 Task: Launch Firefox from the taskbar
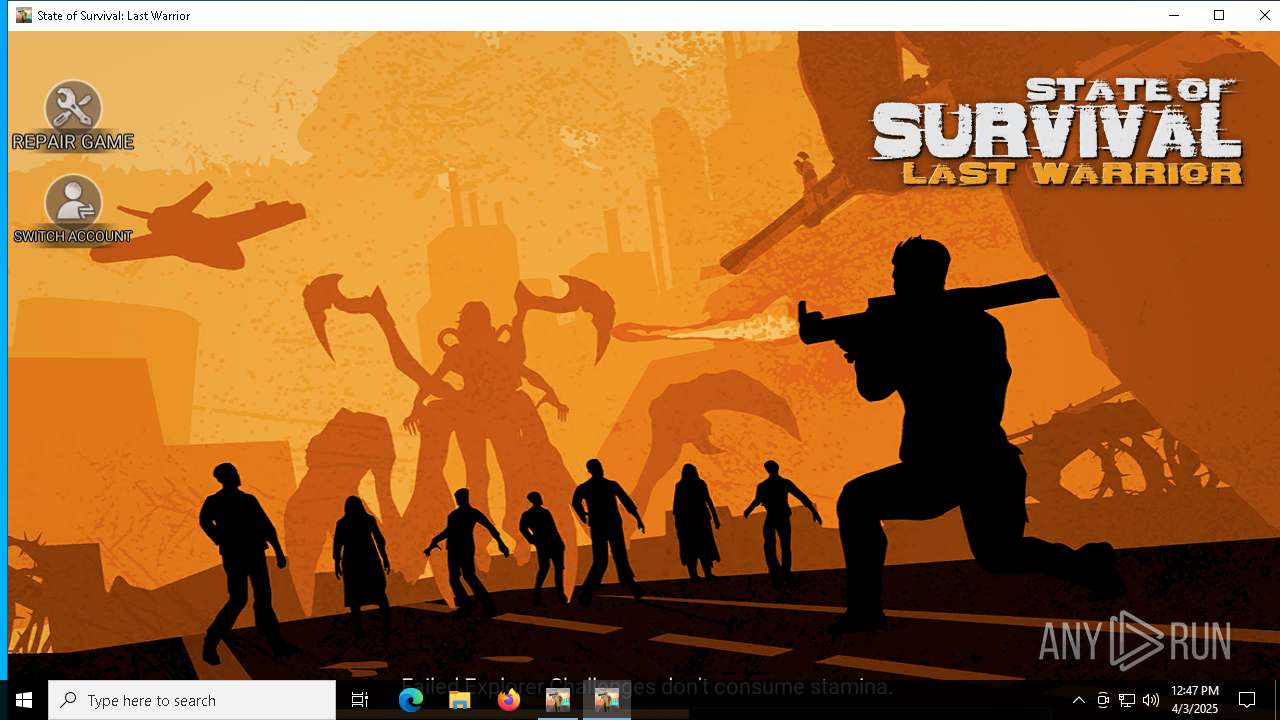click(508, 700)
